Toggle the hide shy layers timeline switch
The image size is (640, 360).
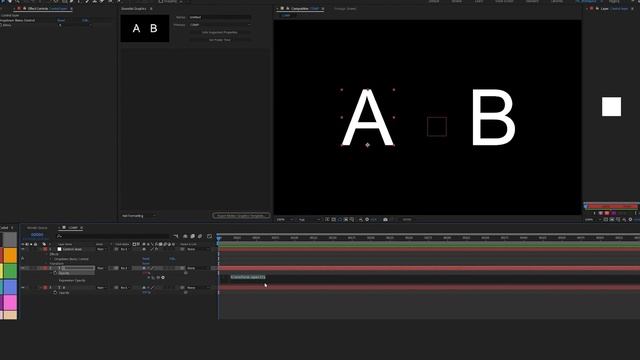click(x=185, y=236)
